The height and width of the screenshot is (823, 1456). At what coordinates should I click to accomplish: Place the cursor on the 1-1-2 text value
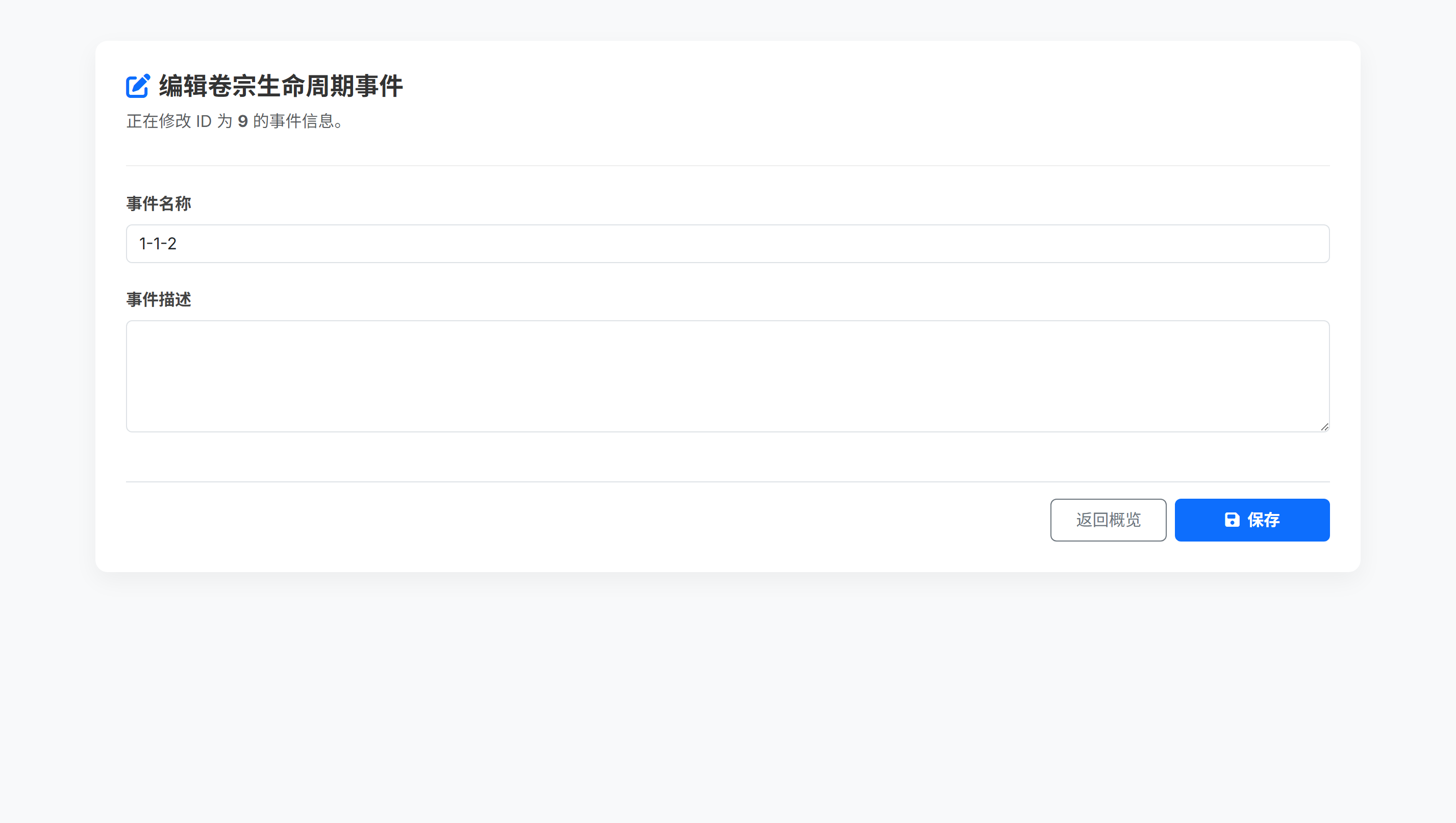pos(158,244)
